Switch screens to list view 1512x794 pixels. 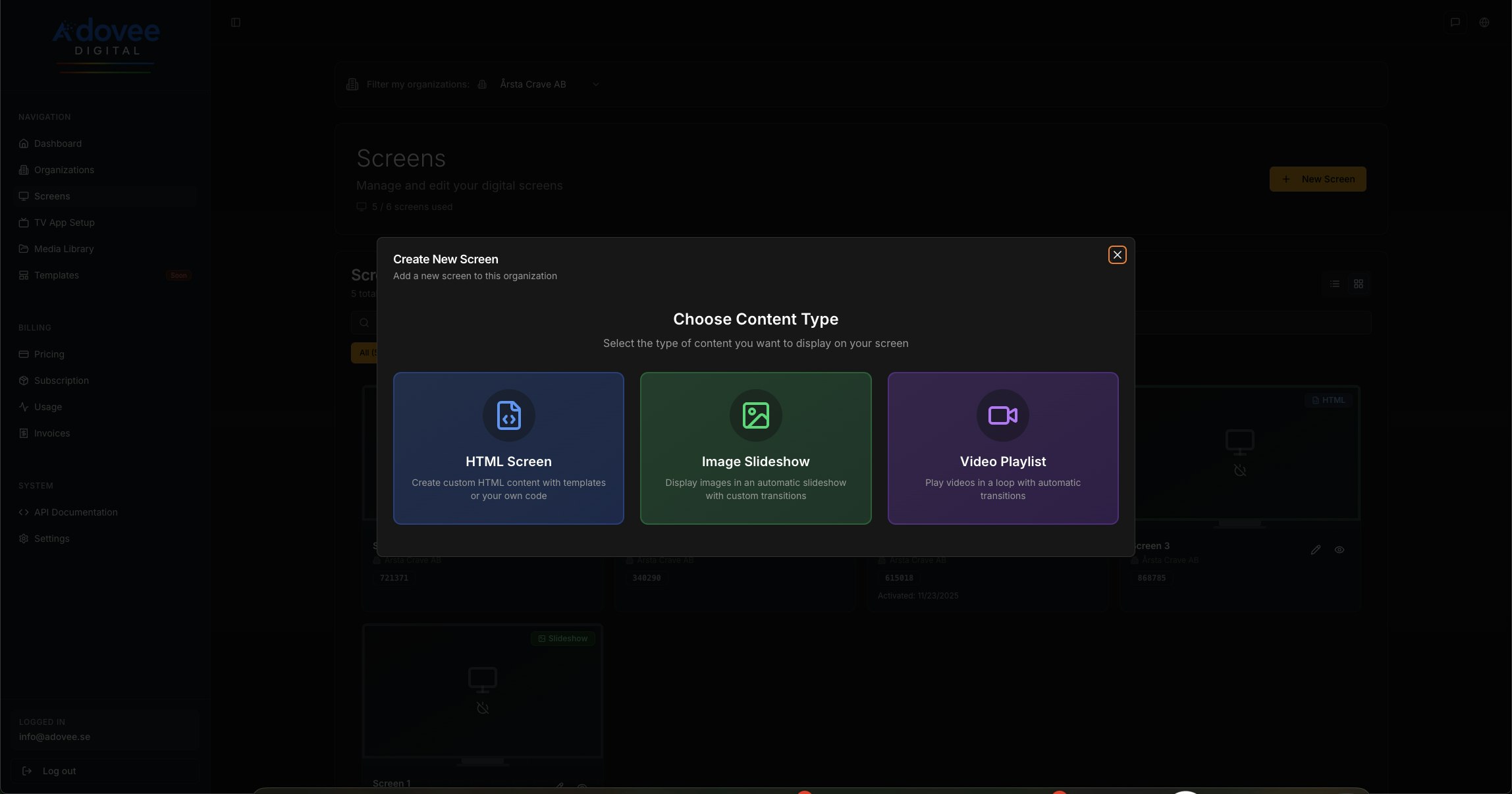click(1334, 284)
